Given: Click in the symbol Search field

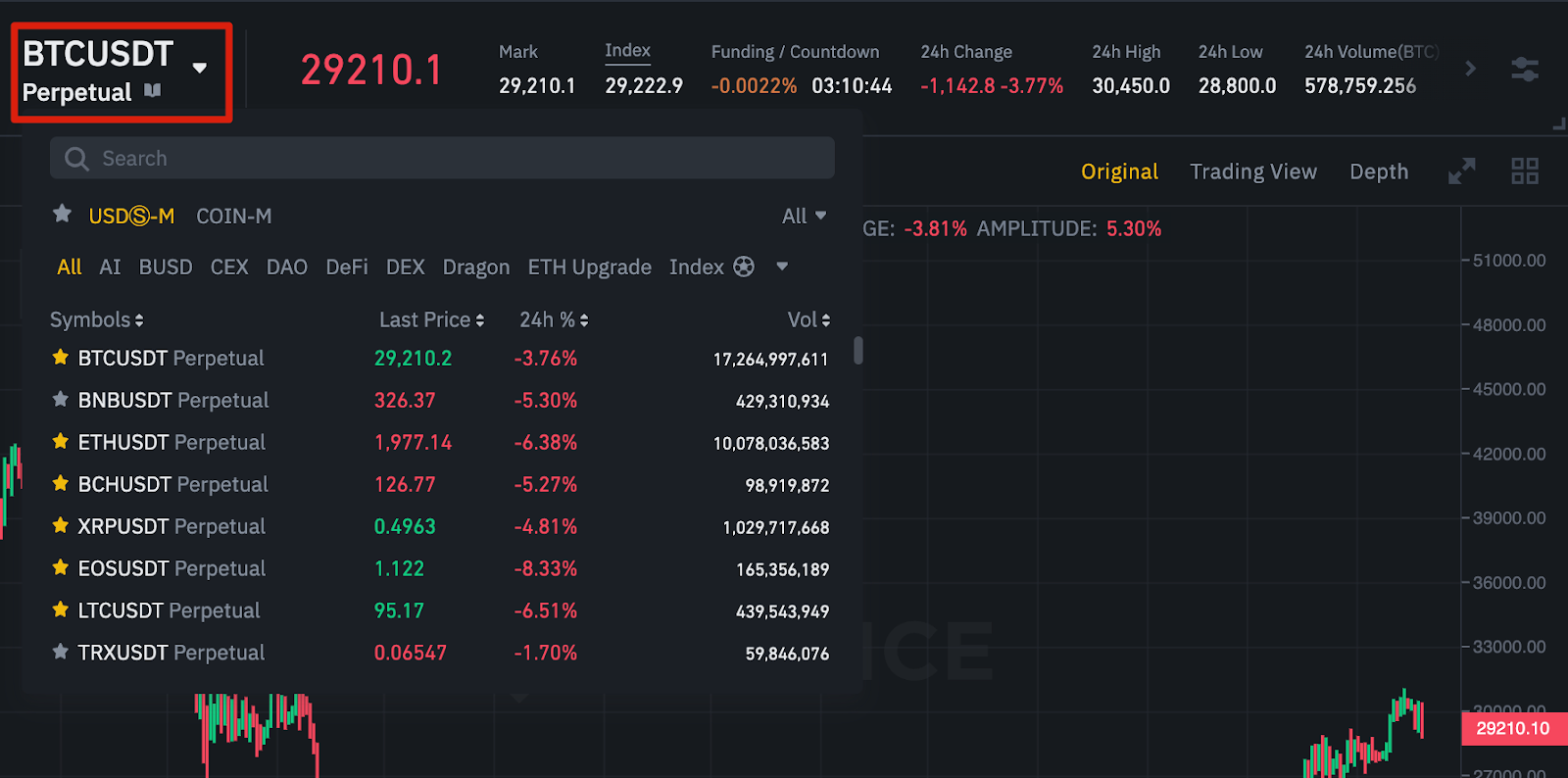Looking at the screenshot, I should tap(461, 159).
